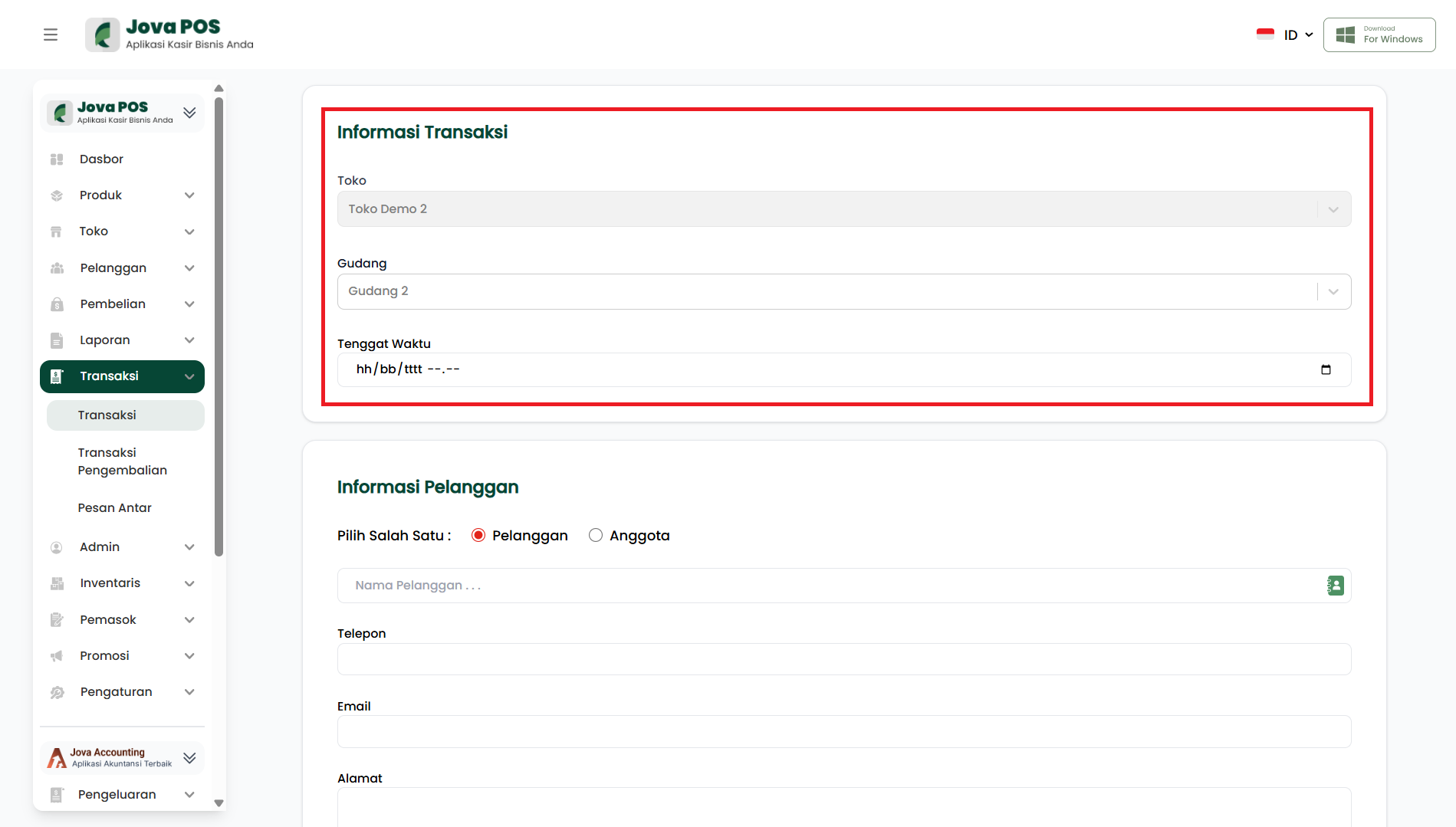The image size is (1456, 827).
Task: Collapse the Jova POS sidebar section
Action: [189, 113]
